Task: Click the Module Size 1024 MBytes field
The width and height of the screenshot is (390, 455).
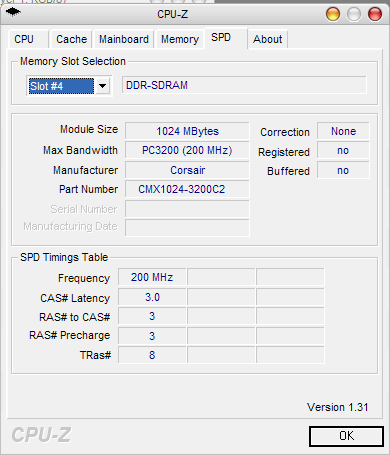Action: tap(187, 131)
